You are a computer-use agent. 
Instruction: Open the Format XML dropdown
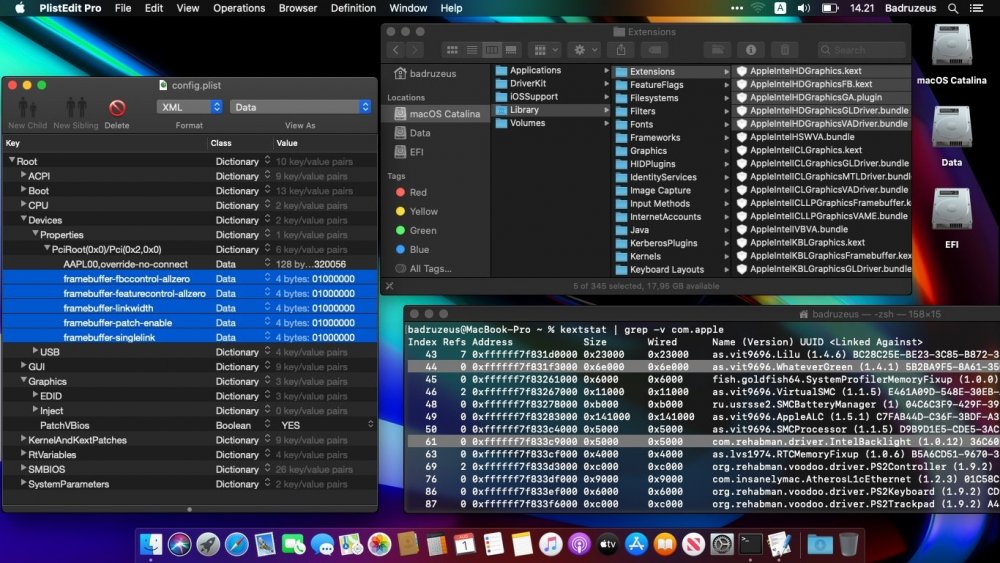[189, 107]
